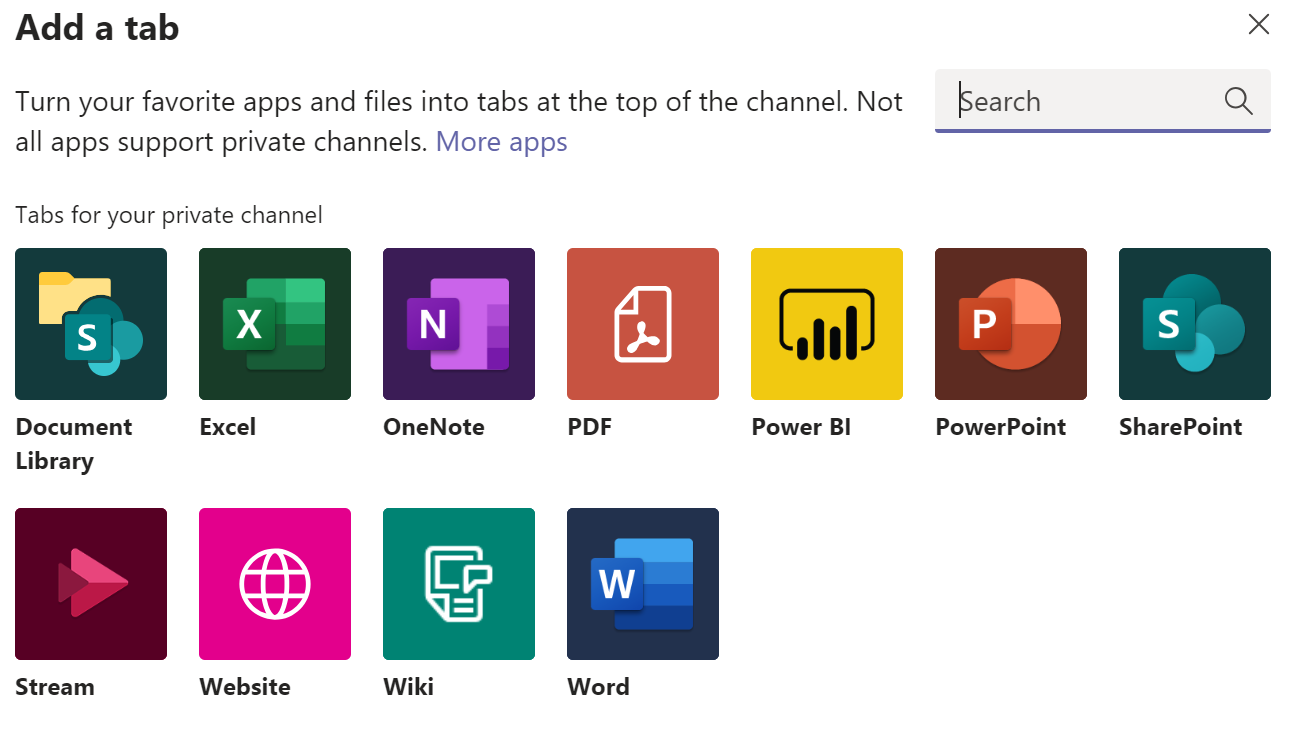Open the Power BI tile icon
The width and height of the screenshot is (1302, 755).
click(827, 324)
